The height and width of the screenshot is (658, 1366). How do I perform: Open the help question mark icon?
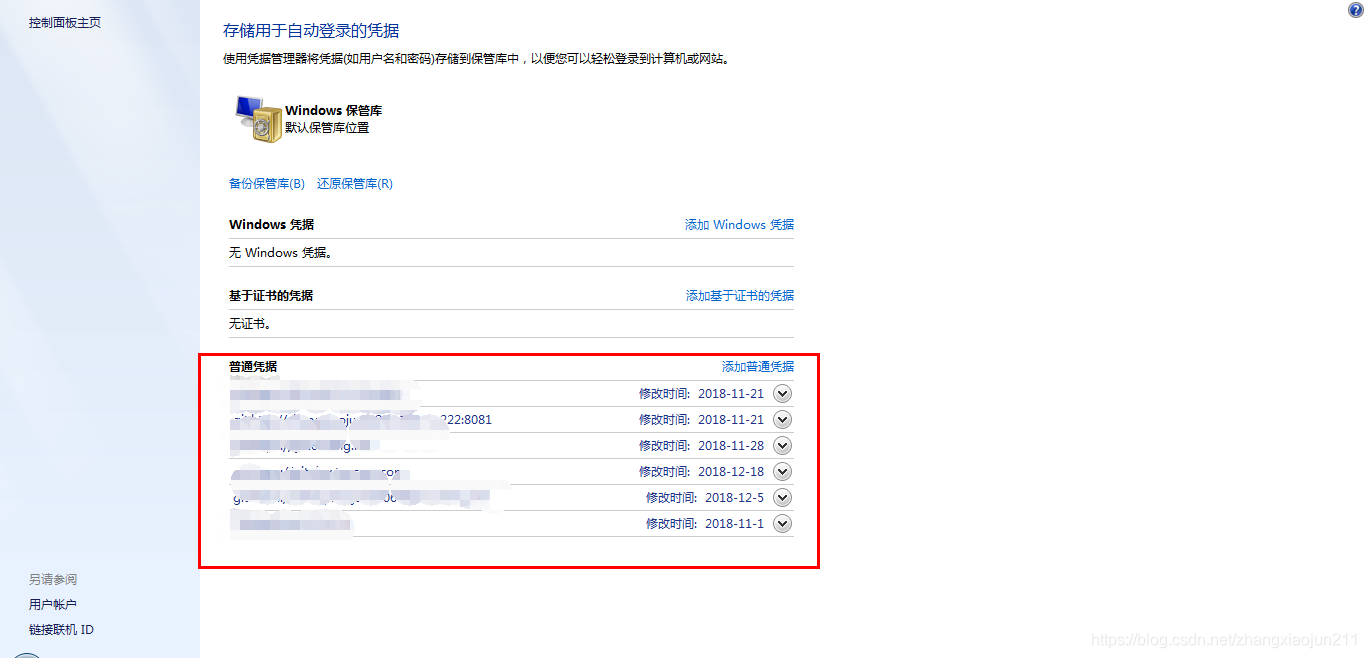[1355, 10]
